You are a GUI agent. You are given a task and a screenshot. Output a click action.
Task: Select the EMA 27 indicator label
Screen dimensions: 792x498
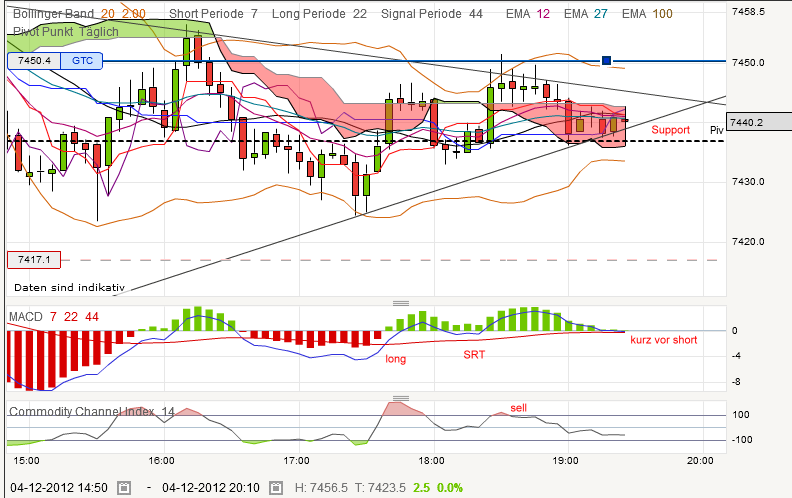586,14
